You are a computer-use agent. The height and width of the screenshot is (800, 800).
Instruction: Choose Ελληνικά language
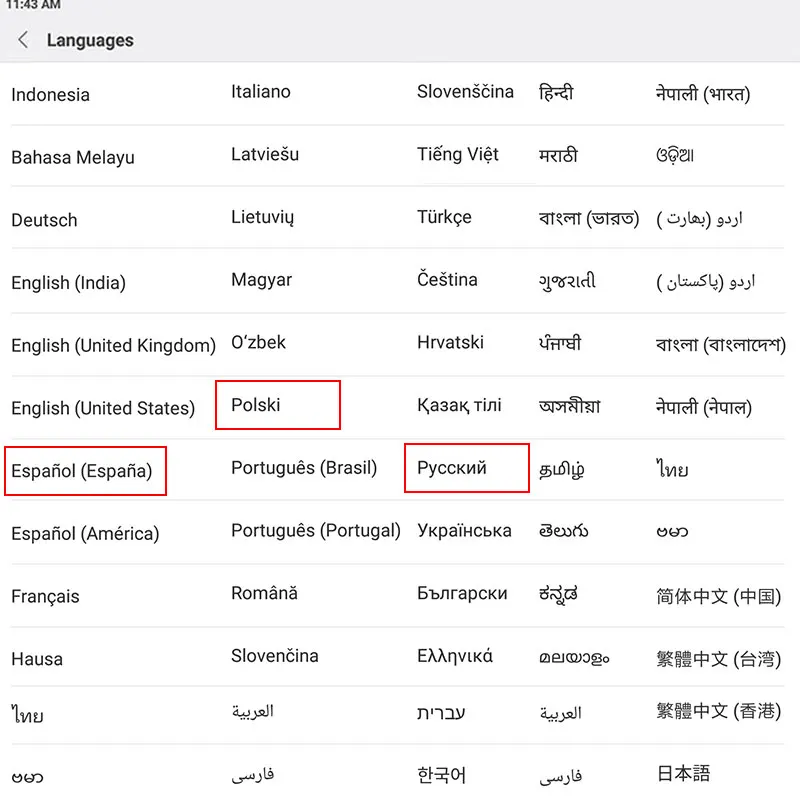tap(455, 656)
